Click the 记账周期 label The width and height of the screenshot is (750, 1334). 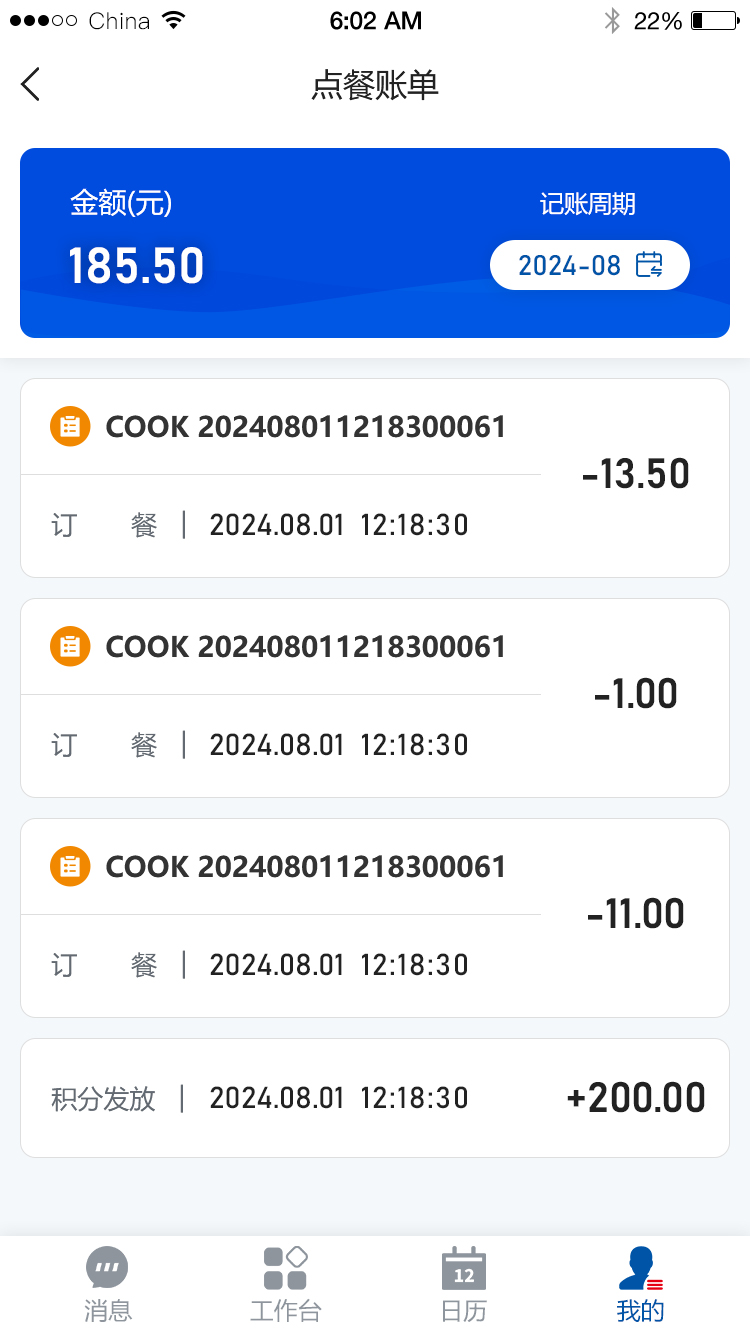click(x=587, y=205)
